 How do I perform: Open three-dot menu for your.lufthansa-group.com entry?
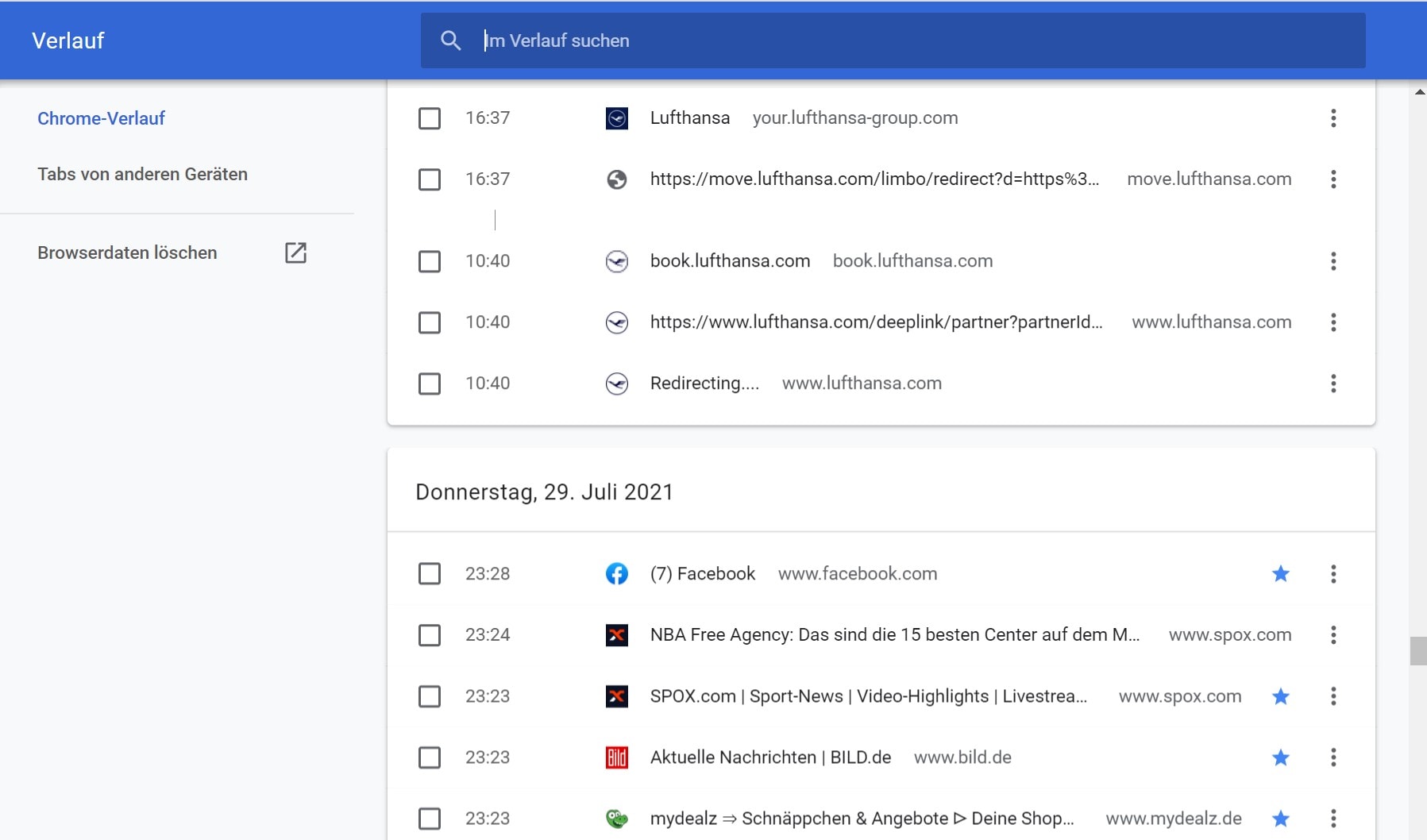1333,118
